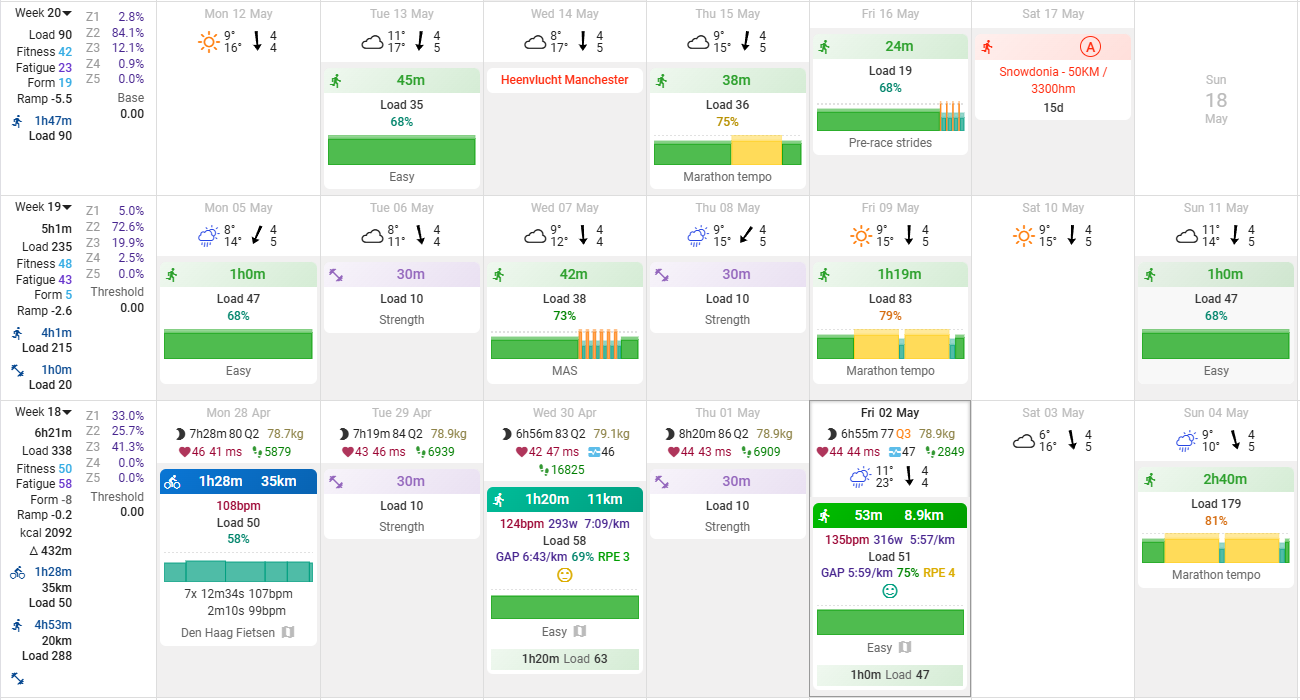Click the yellow smiley on Wed 30 Apr run

pyautogui.click(x=564, y=575)
